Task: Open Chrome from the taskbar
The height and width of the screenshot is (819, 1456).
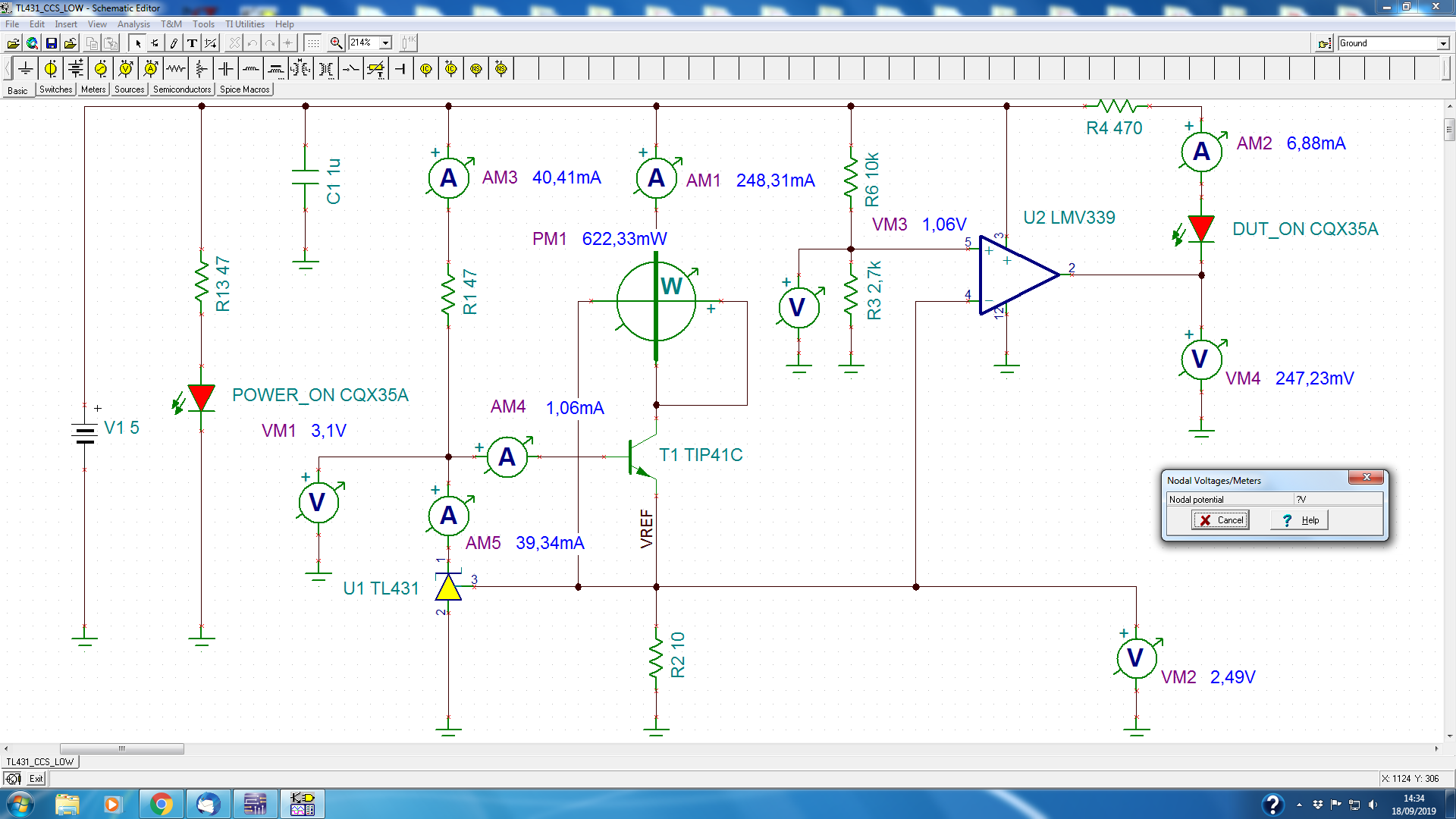Action: point(161,804)
